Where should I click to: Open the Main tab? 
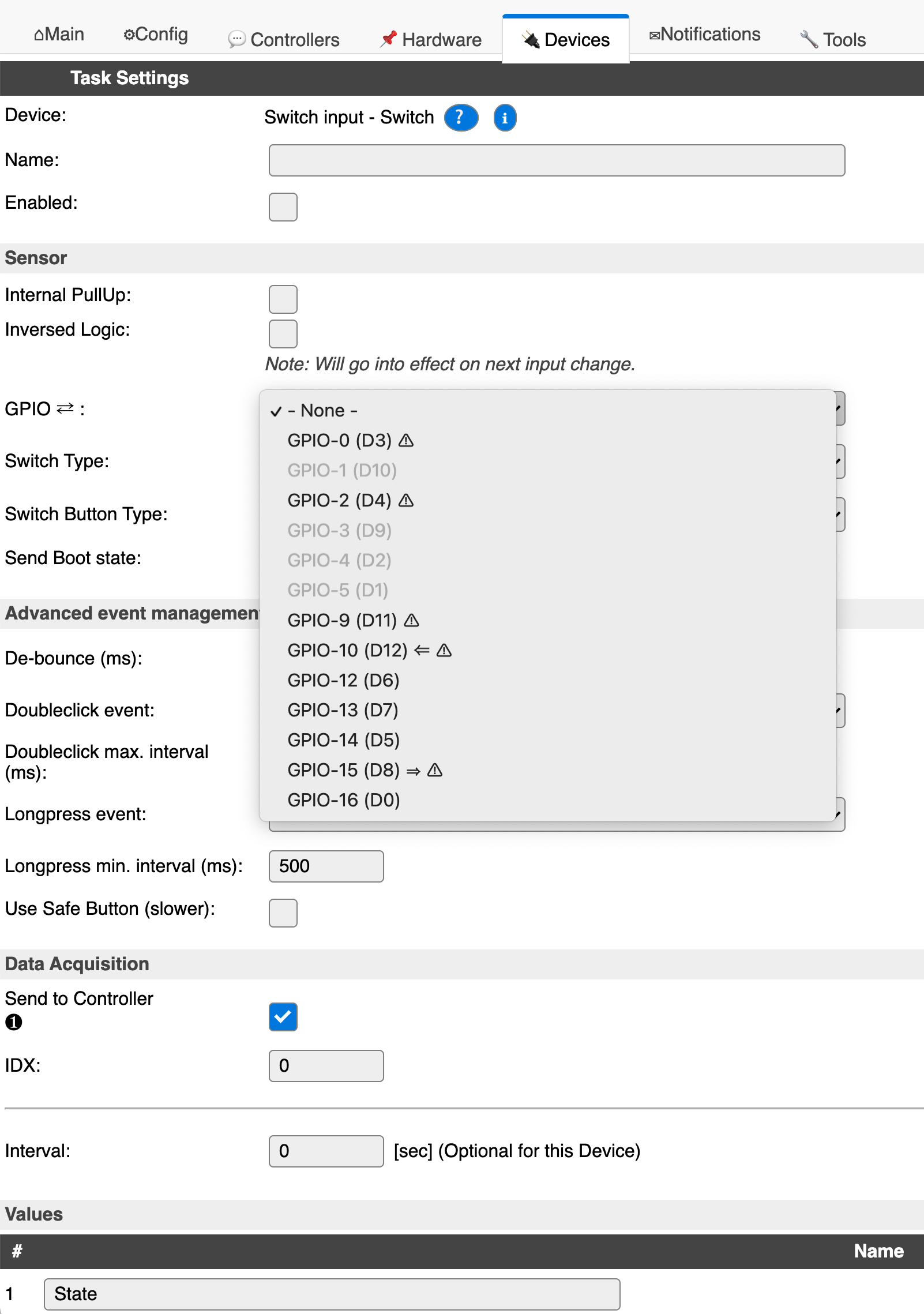[x=59, y=35]
